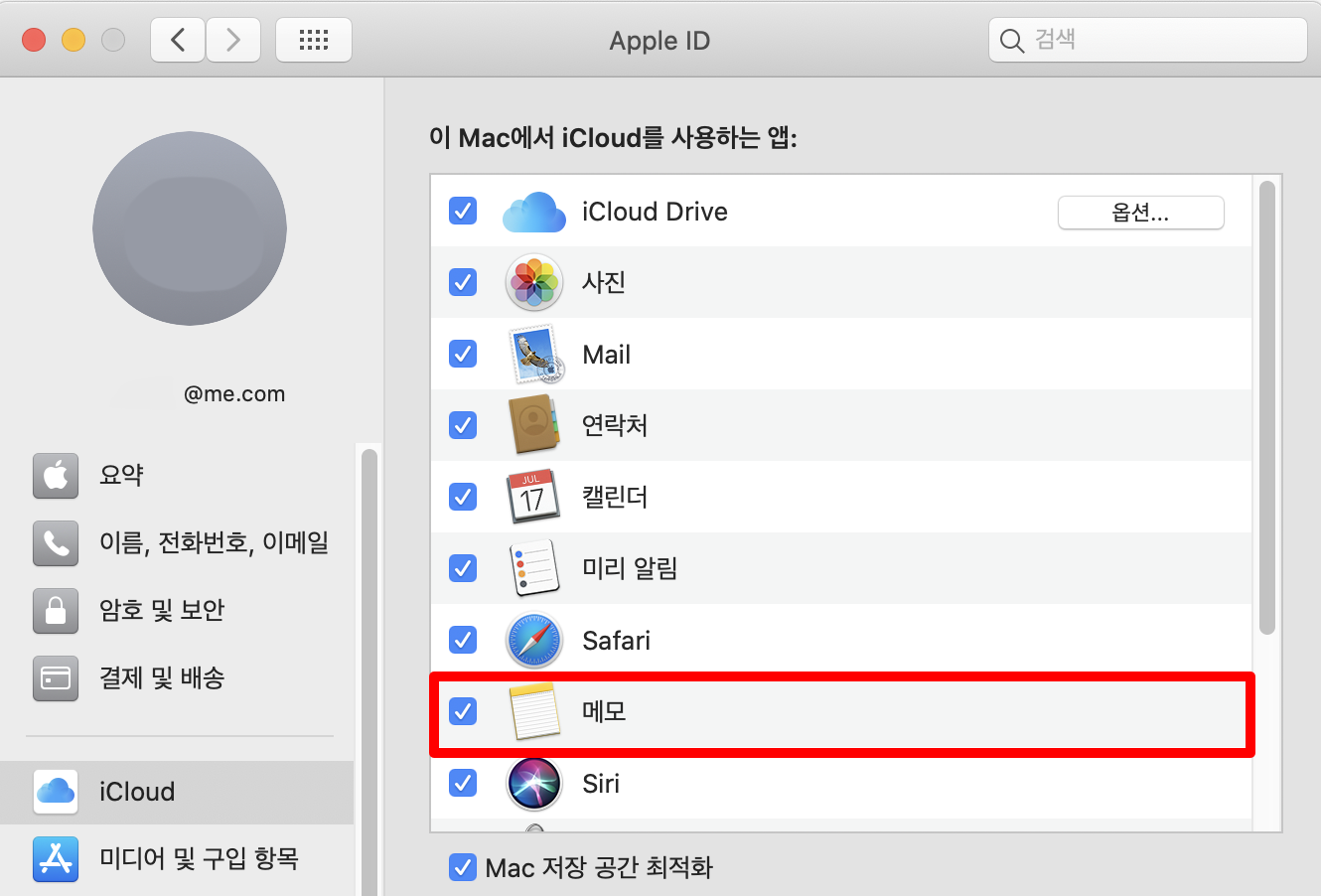Click the Safari compass icon

534,640
